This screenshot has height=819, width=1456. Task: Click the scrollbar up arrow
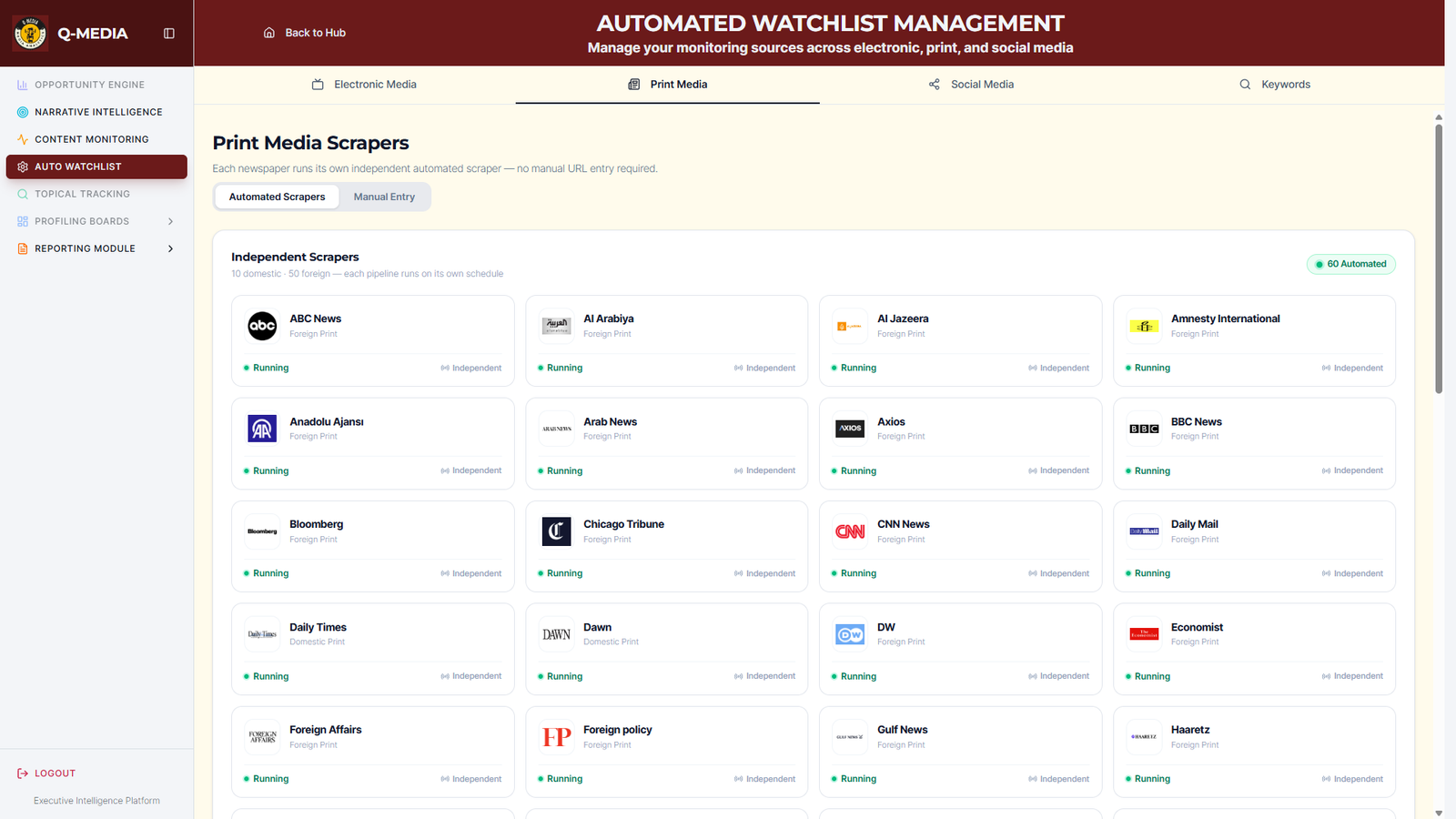tap(1439, 116)
